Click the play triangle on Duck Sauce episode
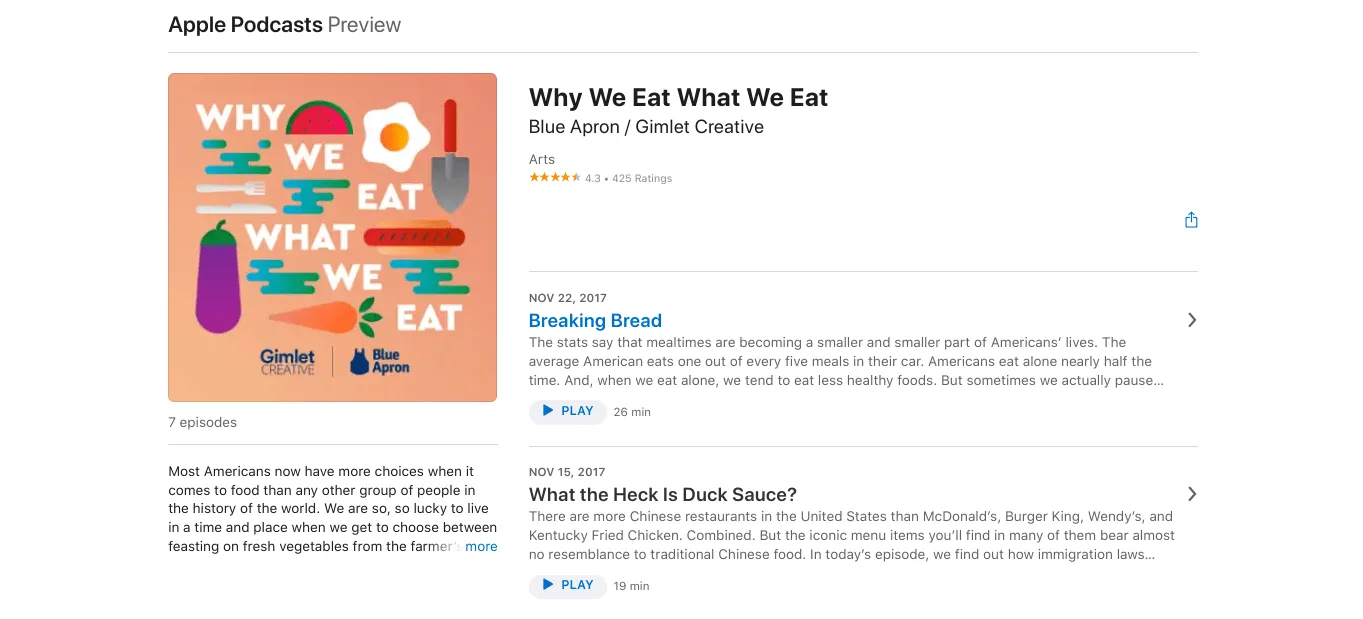 pyautogui.click(x=548, y=585)
